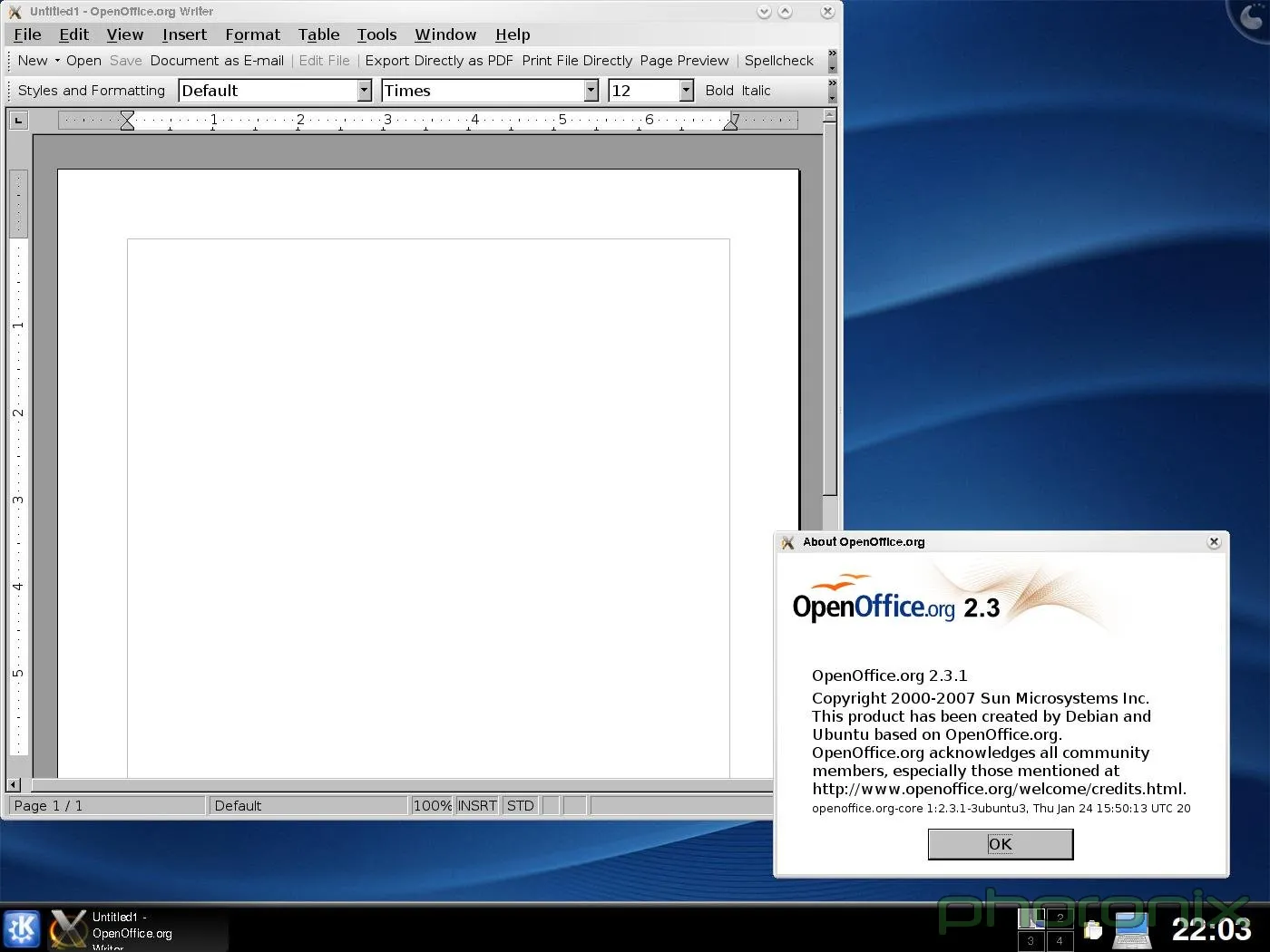Open the Edit menu

pyautogui.click(x=73, y=34)
